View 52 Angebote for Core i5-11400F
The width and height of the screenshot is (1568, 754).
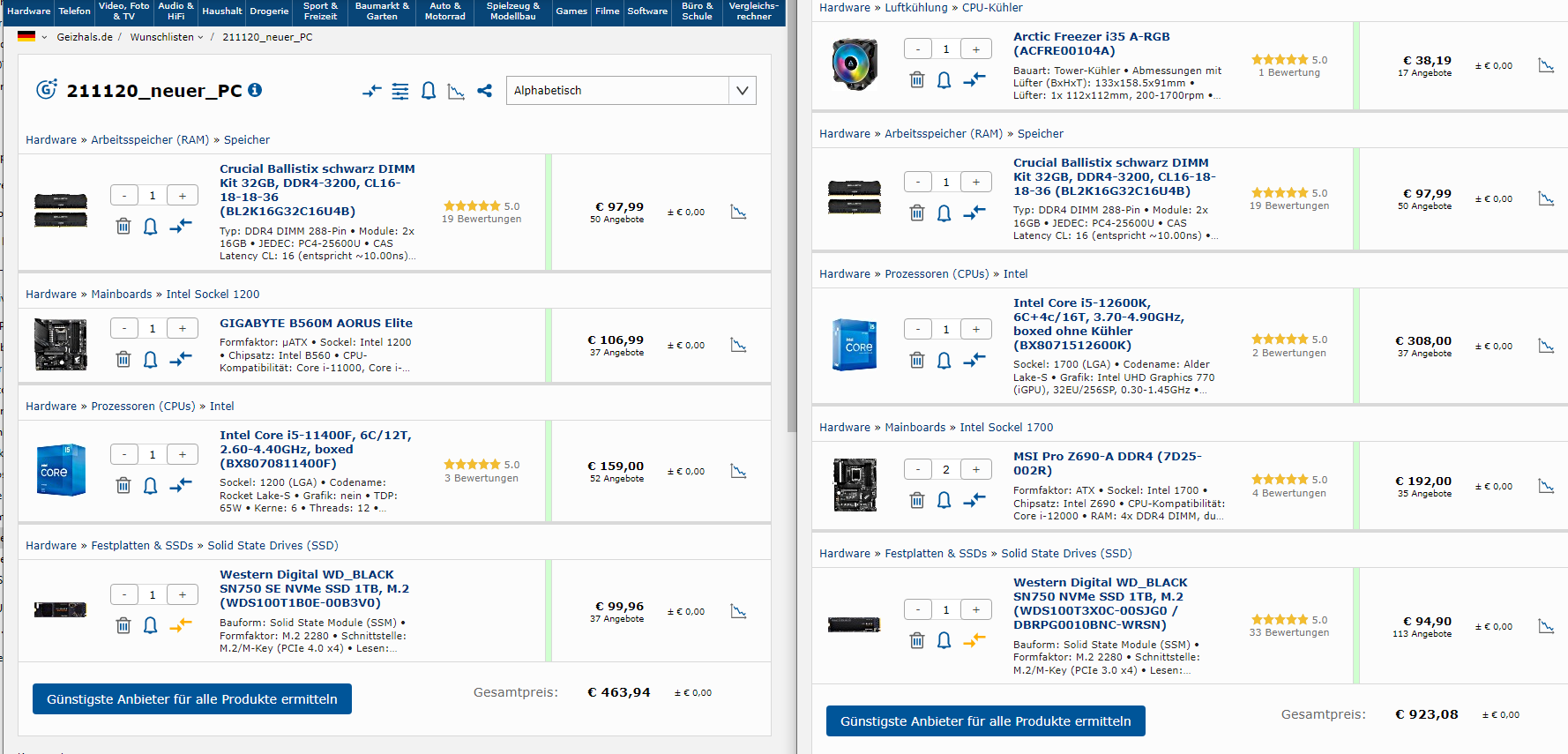tap(616, 478)
